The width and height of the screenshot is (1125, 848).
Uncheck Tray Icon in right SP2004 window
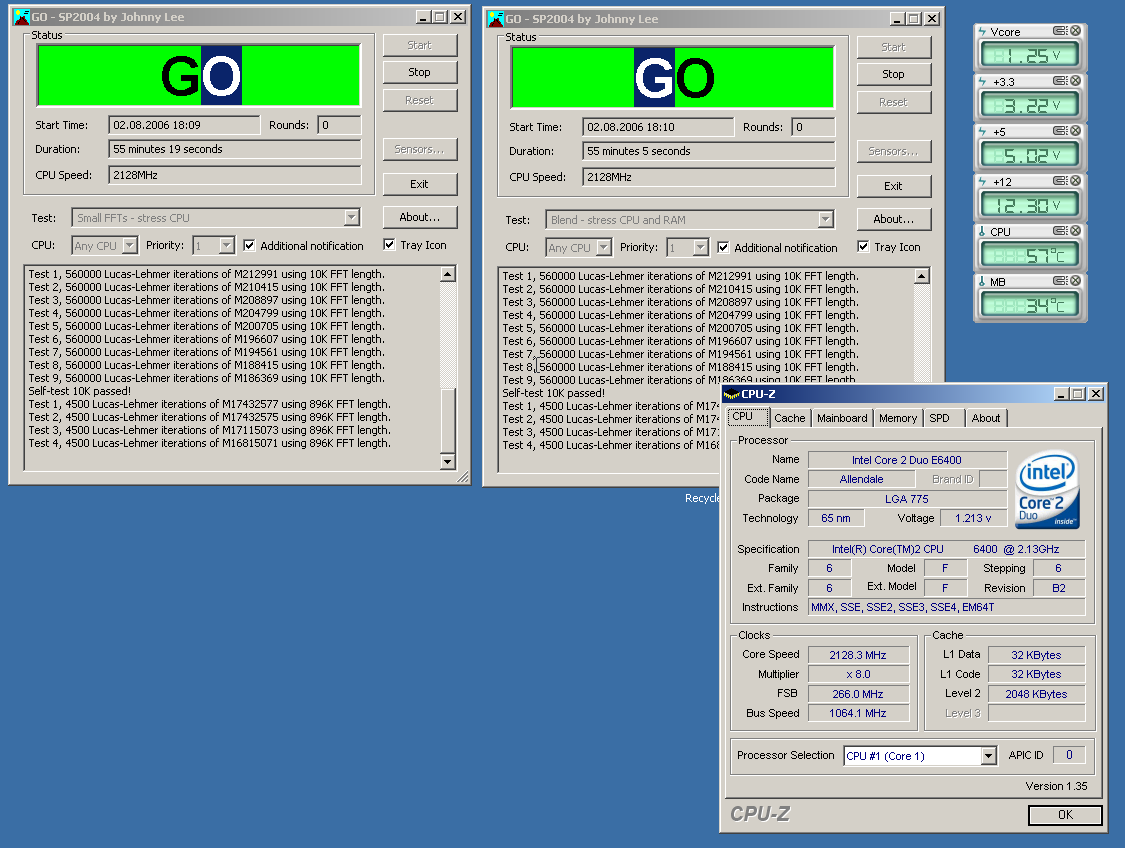coord(863,247)
